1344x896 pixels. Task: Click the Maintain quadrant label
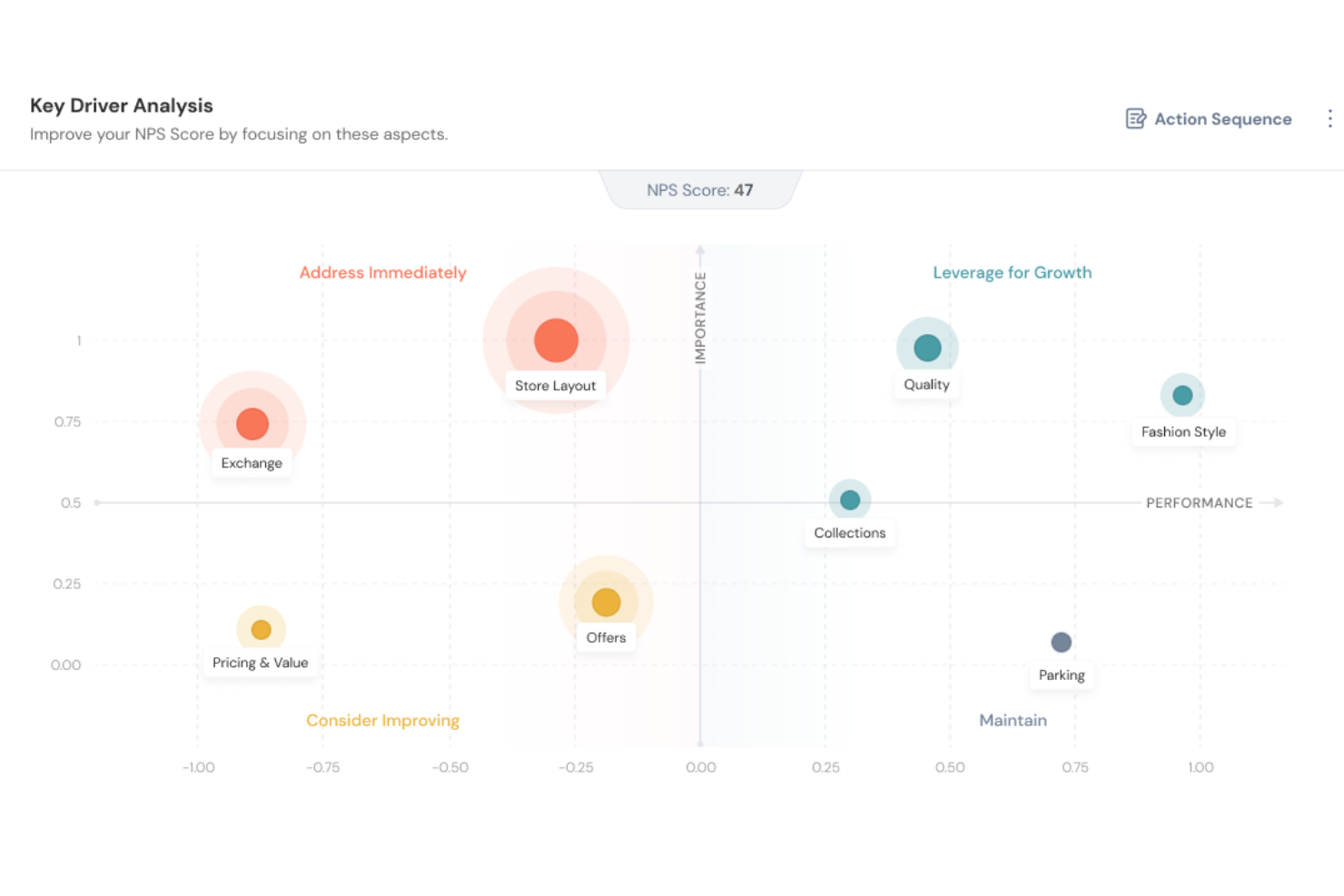(1013, 720)
